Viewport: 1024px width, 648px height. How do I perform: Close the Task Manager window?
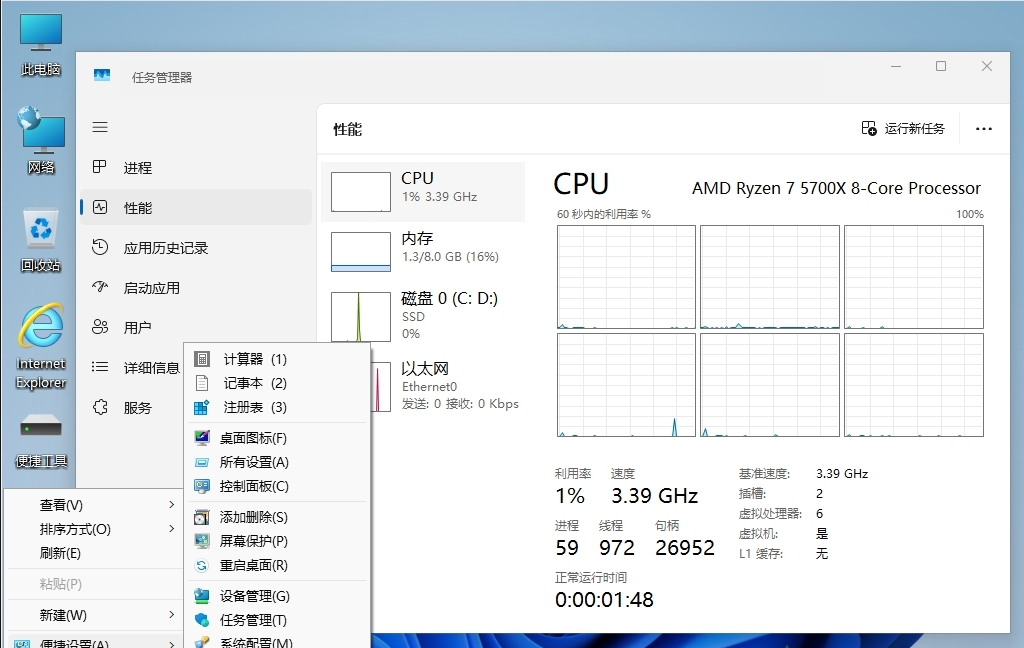coord(987,66)
